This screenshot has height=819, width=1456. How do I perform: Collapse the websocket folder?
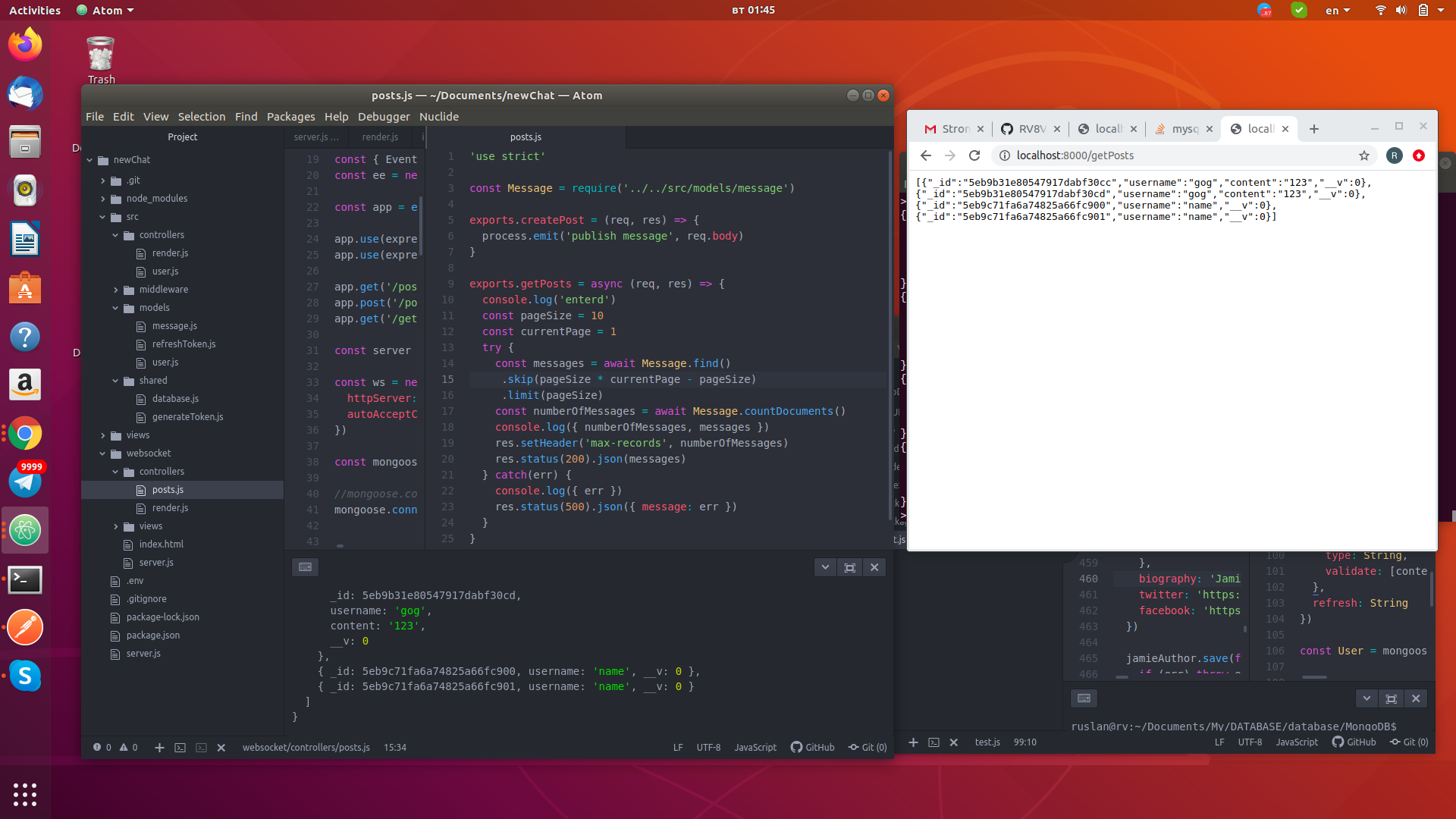click(x=102, y=453)
